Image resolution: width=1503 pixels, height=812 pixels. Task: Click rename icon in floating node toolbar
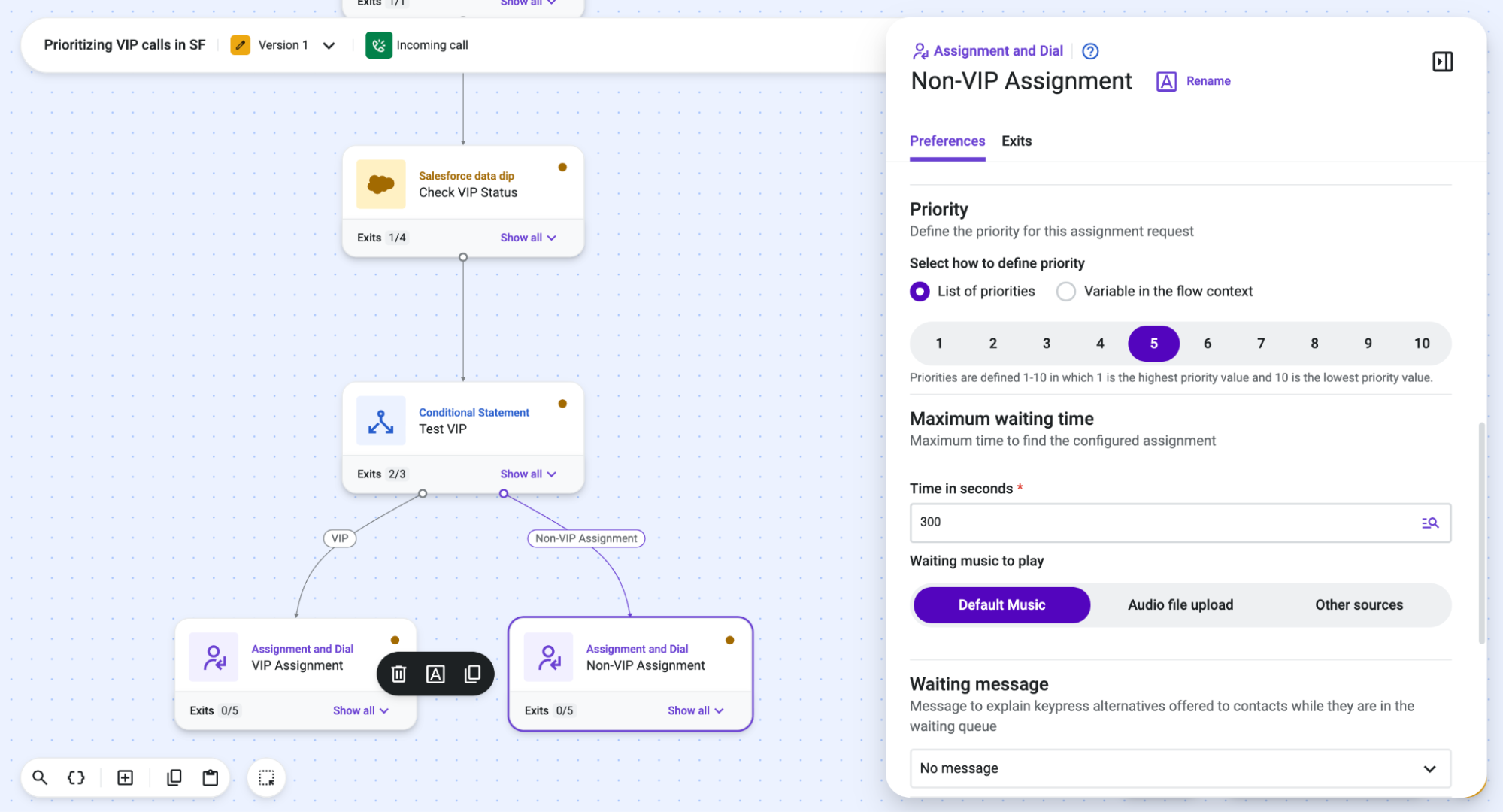(435, 674)
